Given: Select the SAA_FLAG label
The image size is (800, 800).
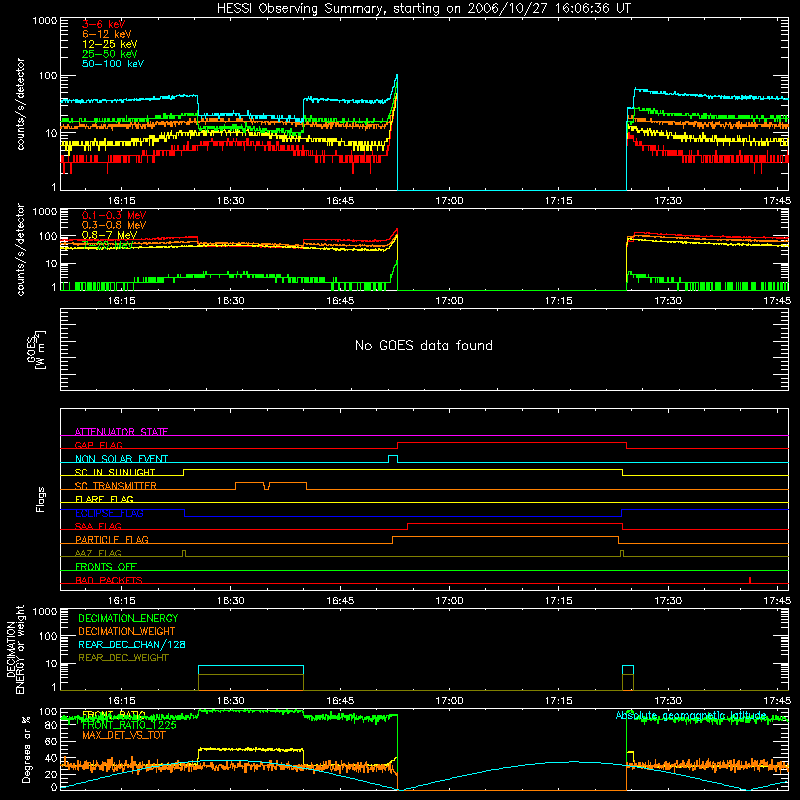Looking at the screenshot, I should click(x=98, y=526).
